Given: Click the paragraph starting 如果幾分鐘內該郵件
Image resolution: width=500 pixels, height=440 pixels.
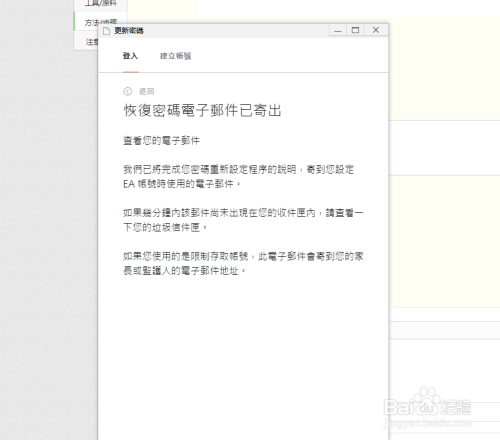Looking at the screenshot, I should click(243, 220).
